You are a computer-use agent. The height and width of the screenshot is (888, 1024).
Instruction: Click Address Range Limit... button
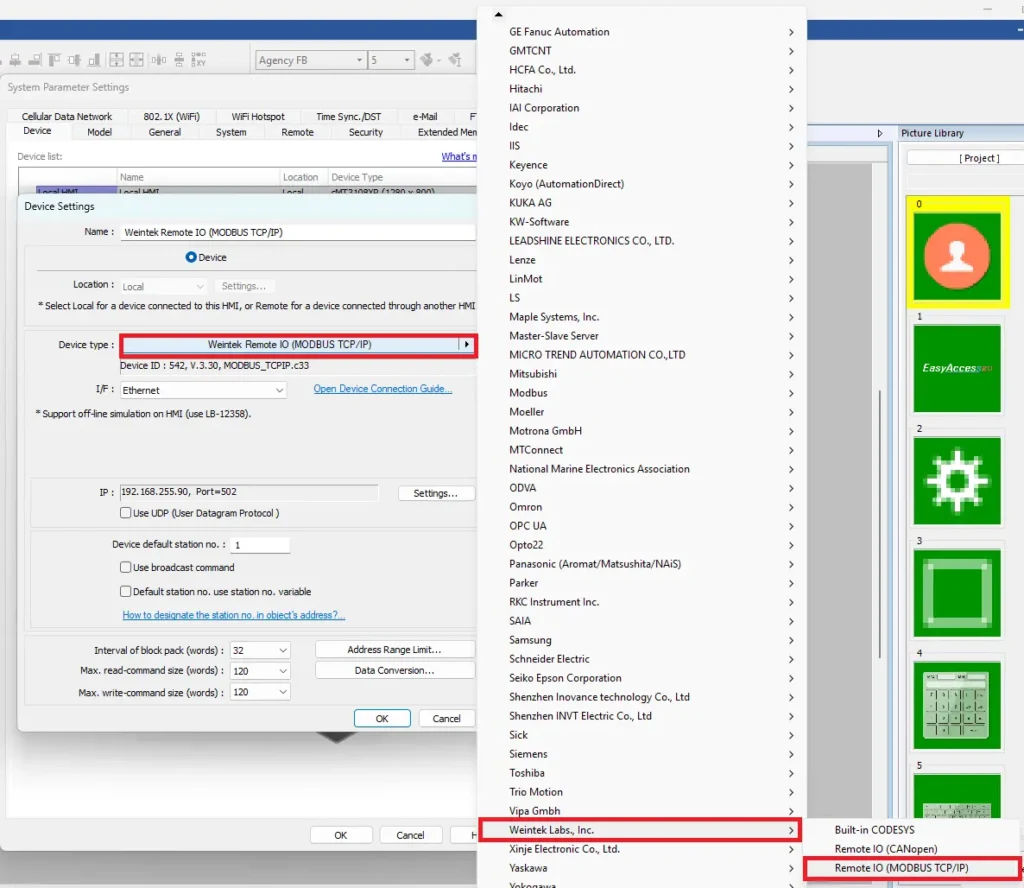click(394, 650)
